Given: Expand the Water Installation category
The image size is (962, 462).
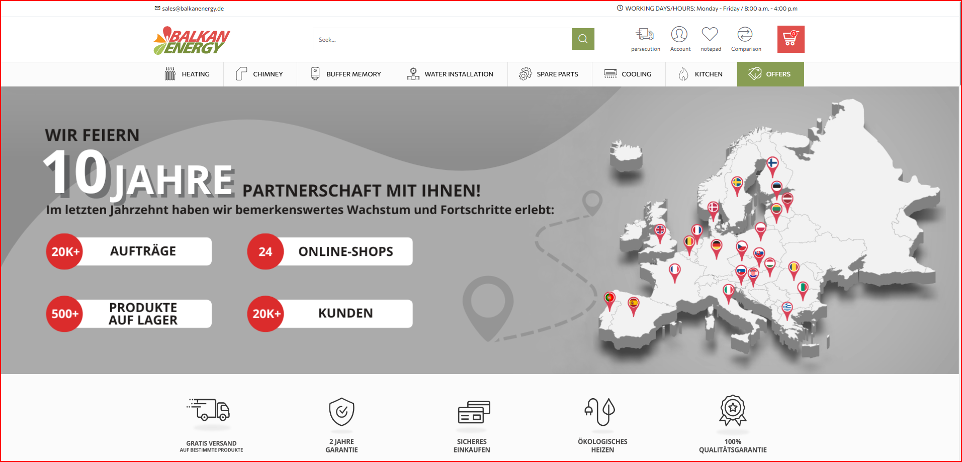Looking at the screenshot, I should coord(450,74).
